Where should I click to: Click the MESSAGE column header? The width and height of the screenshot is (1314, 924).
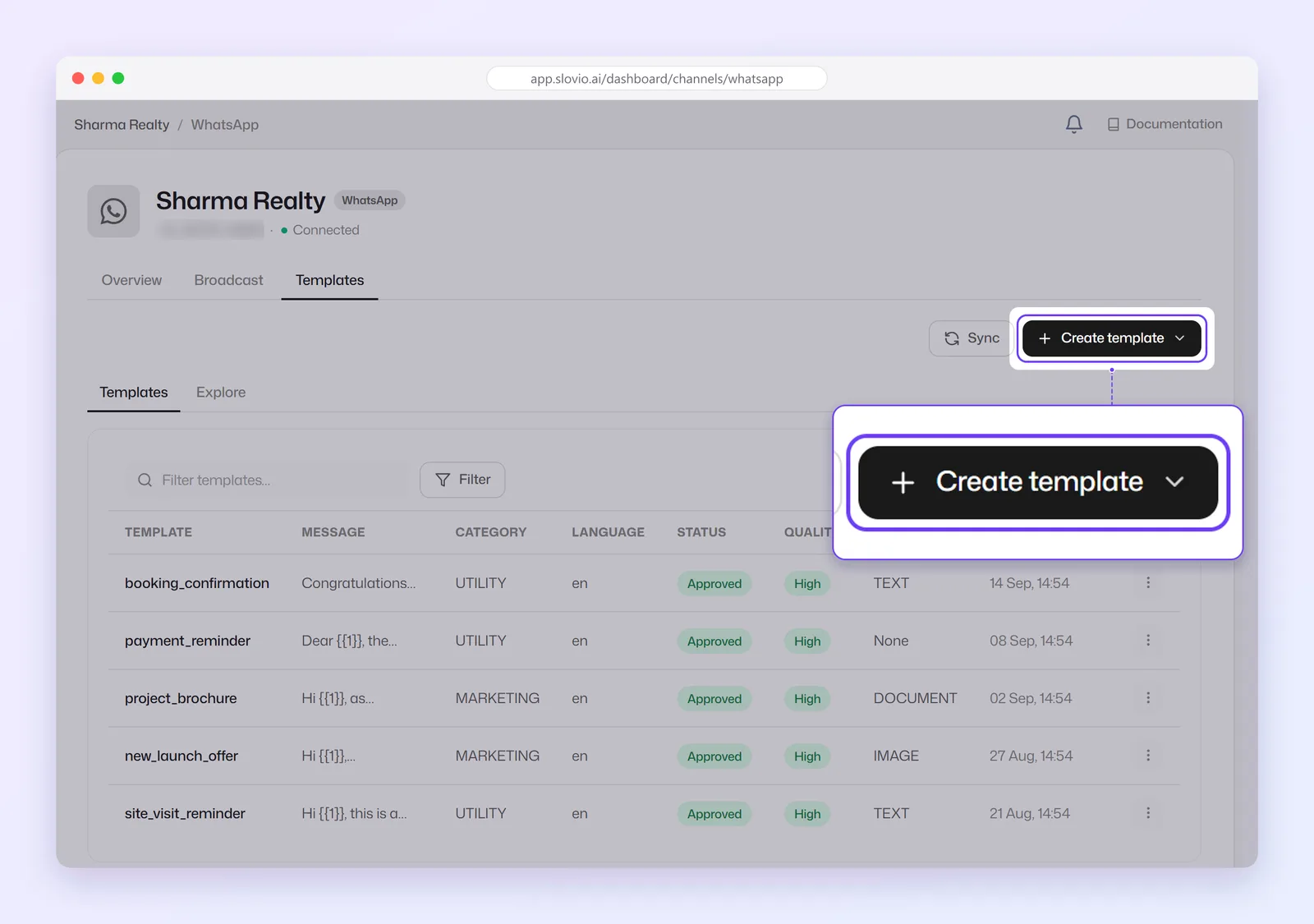pos(333,532)
